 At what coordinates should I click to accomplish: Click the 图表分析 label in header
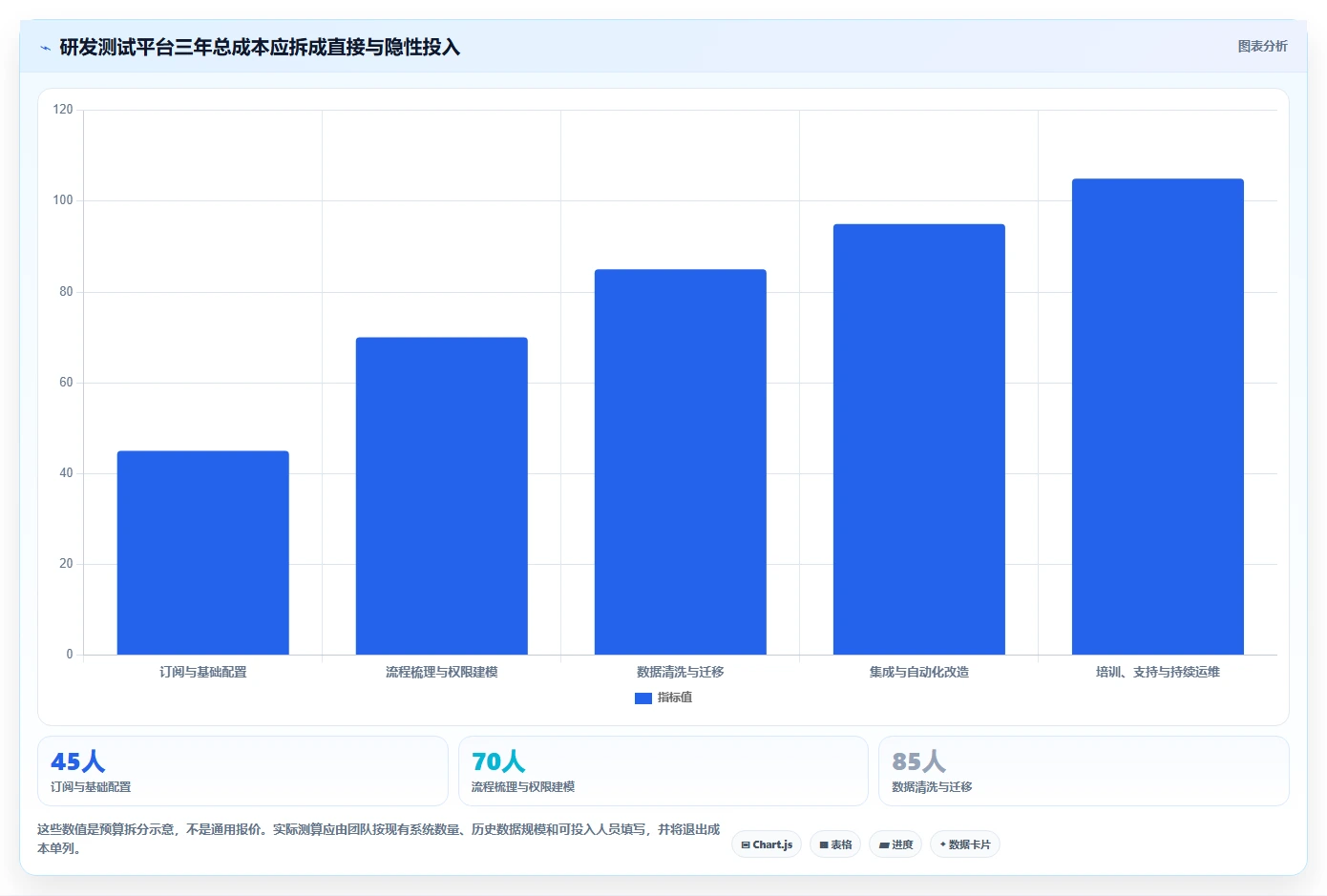click(1262, 47)
